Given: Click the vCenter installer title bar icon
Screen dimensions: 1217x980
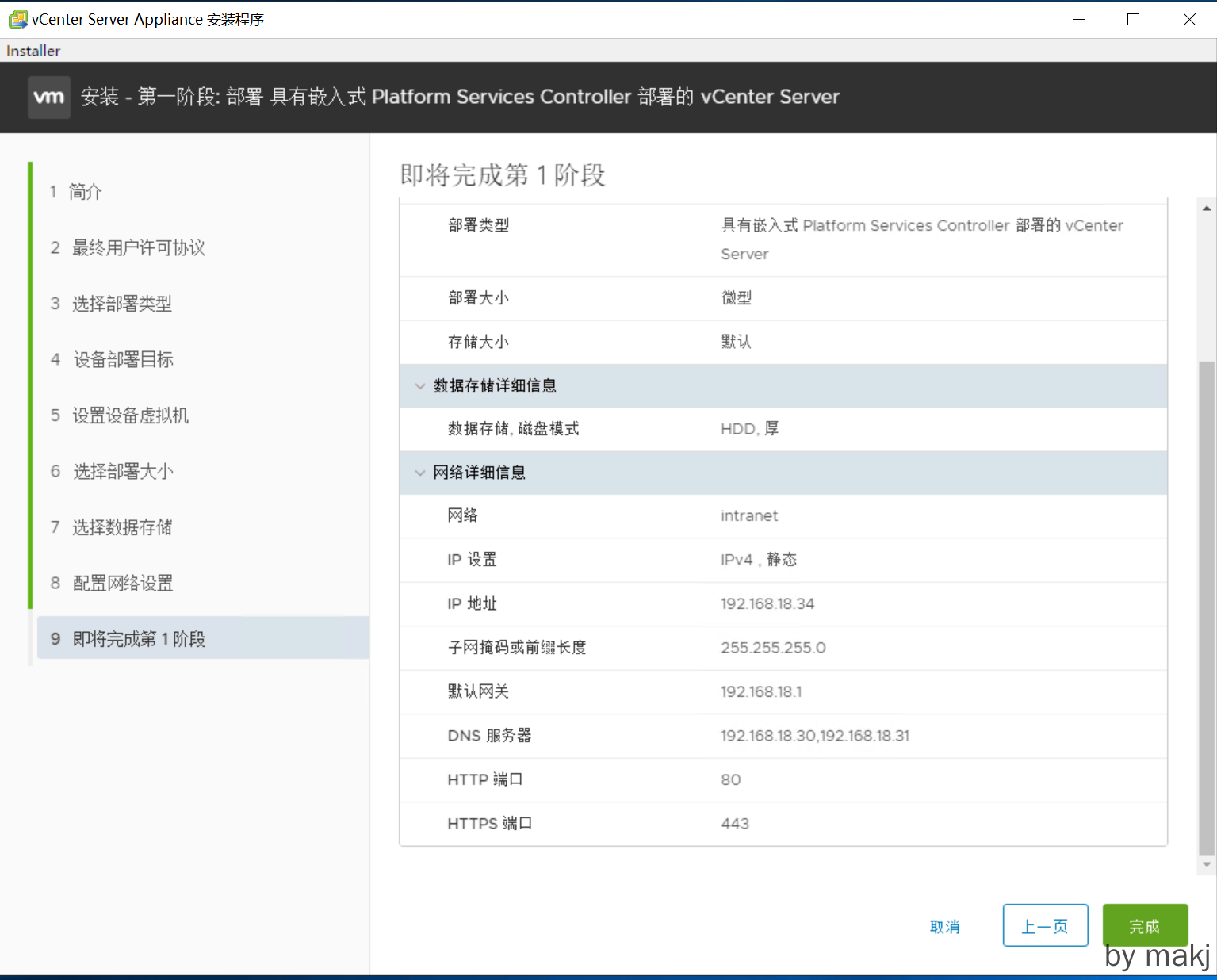Looking at the screenshot, I should tap(17, 19).
